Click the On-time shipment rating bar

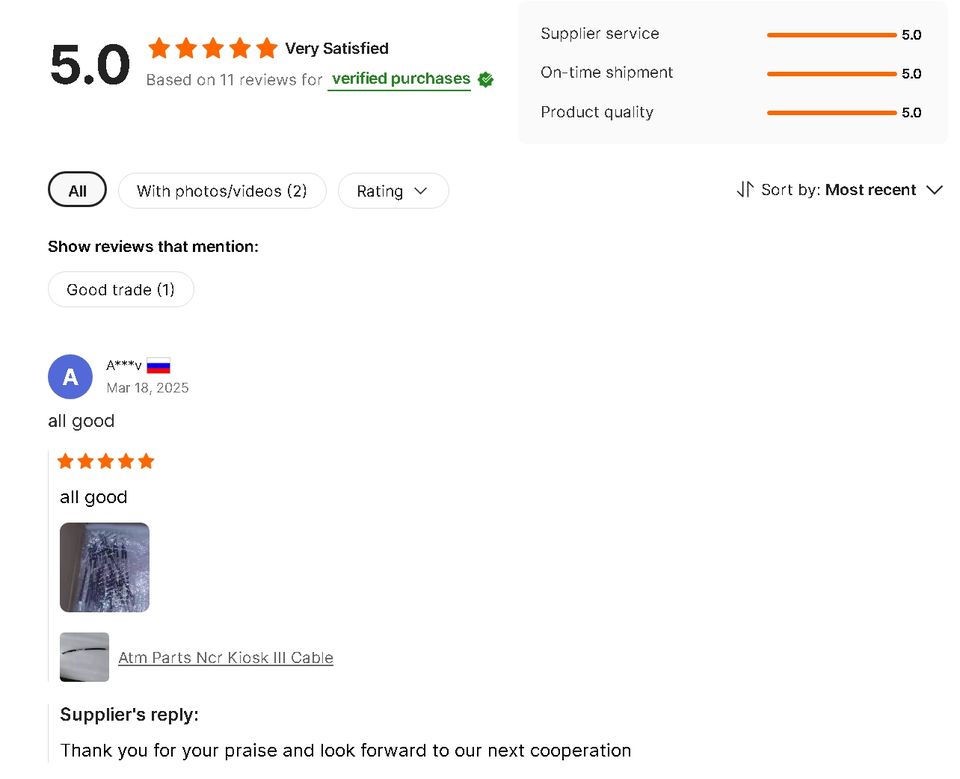[831, 74]
